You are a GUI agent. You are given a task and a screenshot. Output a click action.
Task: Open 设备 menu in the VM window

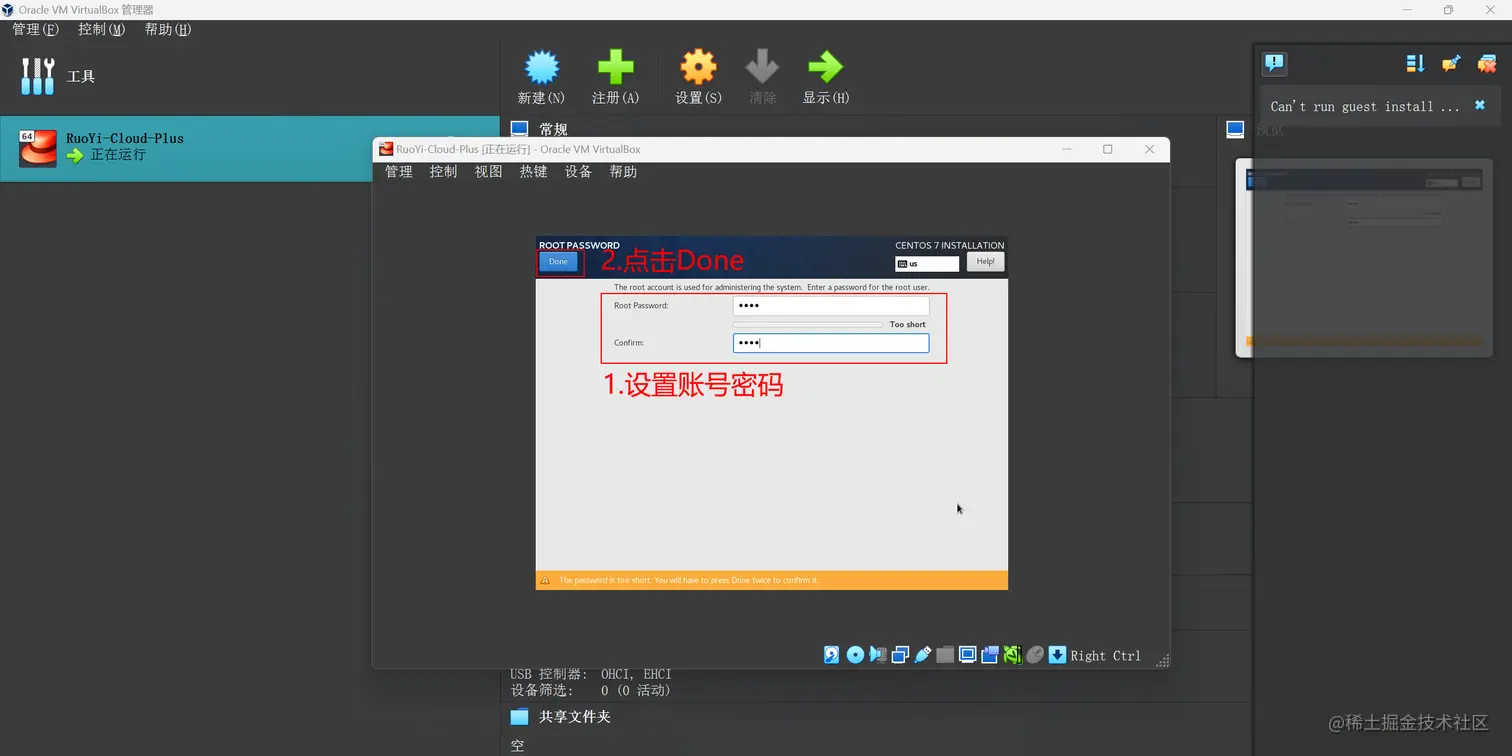[578, 172]
